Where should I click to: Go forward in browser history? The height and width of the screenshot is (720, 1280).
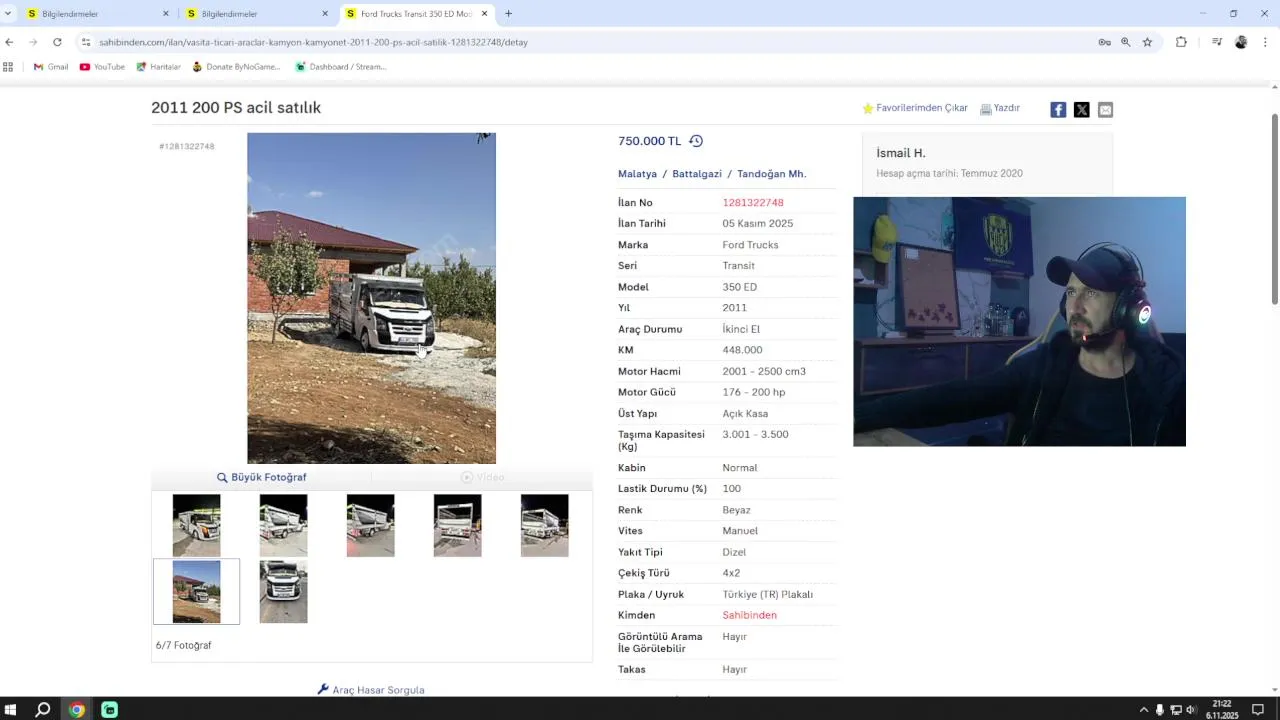[33, 42]
